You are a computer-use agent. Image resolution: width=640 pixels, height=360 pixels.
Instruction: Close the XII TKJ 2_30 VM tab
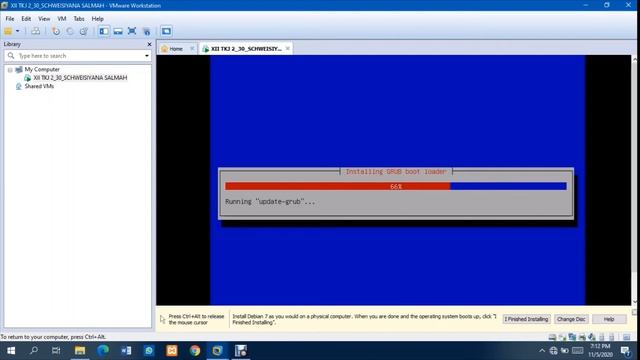[288, 49]
